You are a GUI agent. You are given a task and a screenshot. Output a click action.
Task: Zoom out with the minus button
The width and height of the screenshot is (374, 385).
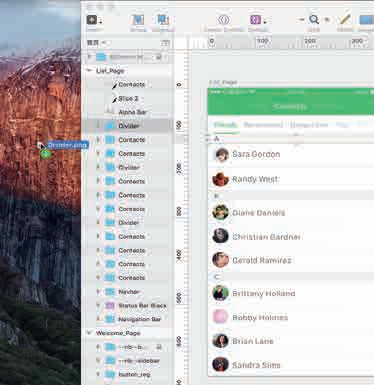pos(302,20)
